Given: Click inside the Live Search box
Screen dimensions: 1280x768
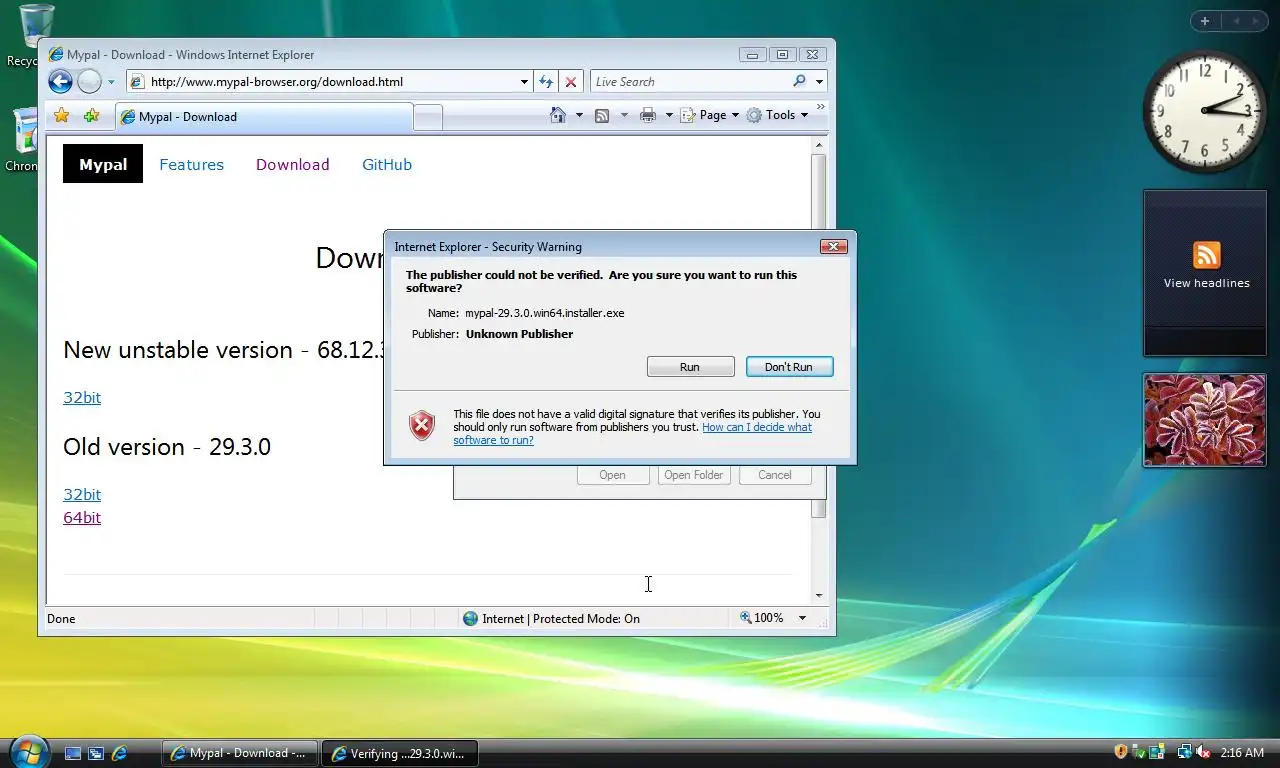Looking at the screenshot, I should [690, 82].
